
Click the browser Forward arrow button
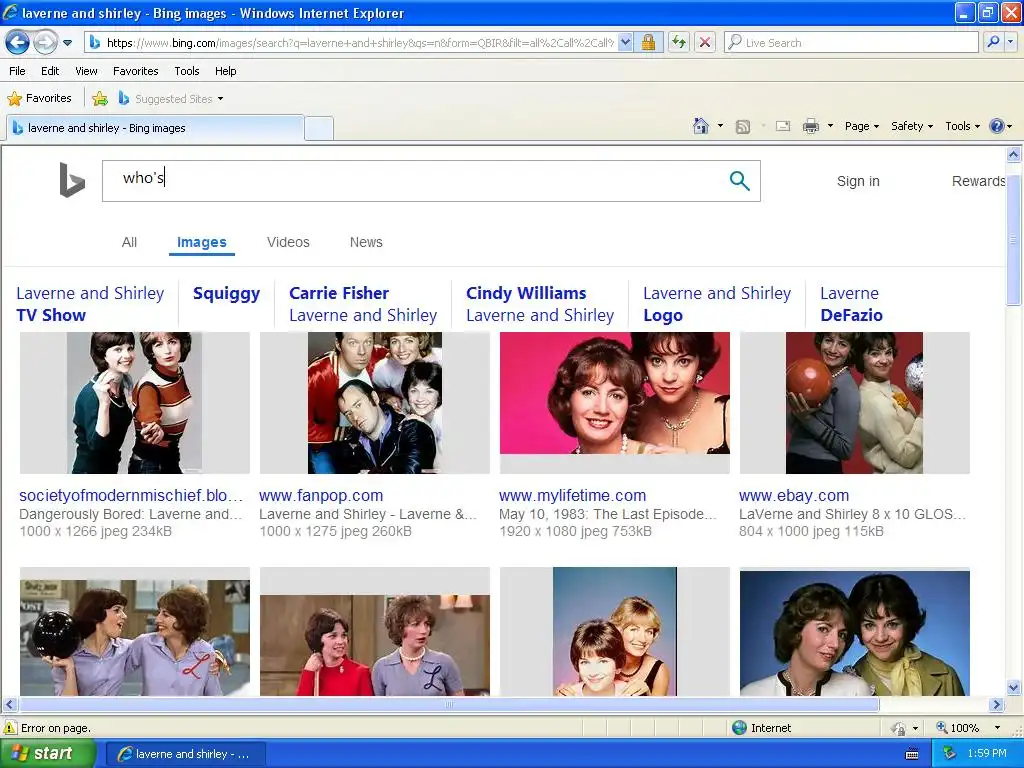point(45,43)
